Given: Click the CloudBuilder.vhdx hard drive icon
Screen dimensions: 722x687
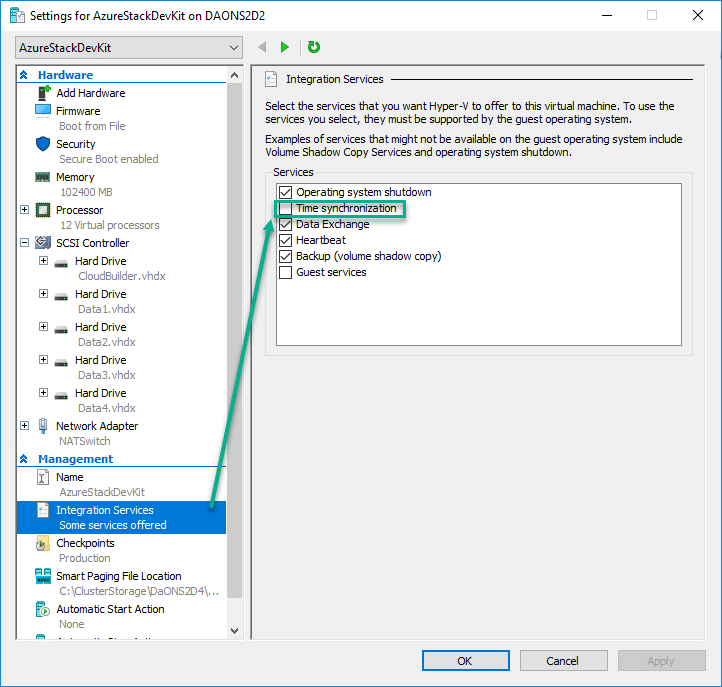Looking at the screenshot, I should (x=61, y=264).
